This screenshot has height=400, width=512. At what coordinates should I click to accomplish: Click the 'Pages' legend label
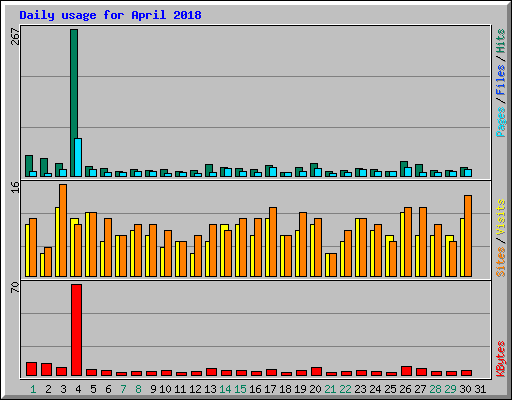[x=501, y=122]
